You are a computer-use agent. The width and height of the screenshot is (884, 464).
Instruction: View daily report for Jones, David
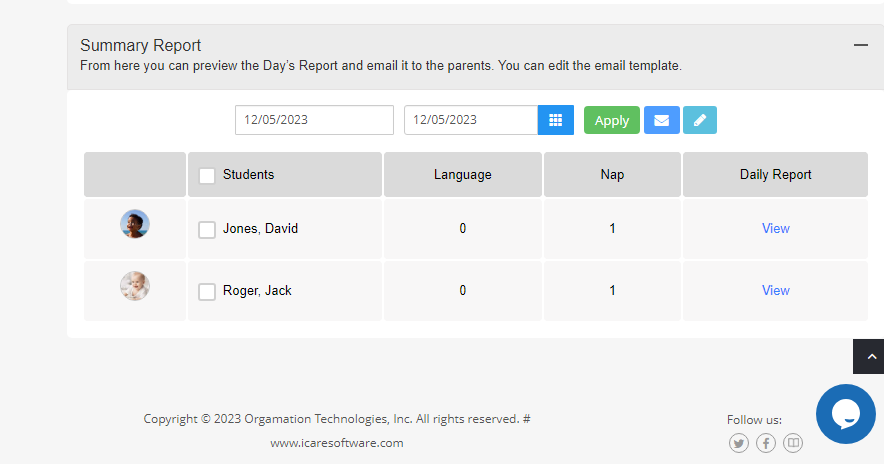point(775,228)
